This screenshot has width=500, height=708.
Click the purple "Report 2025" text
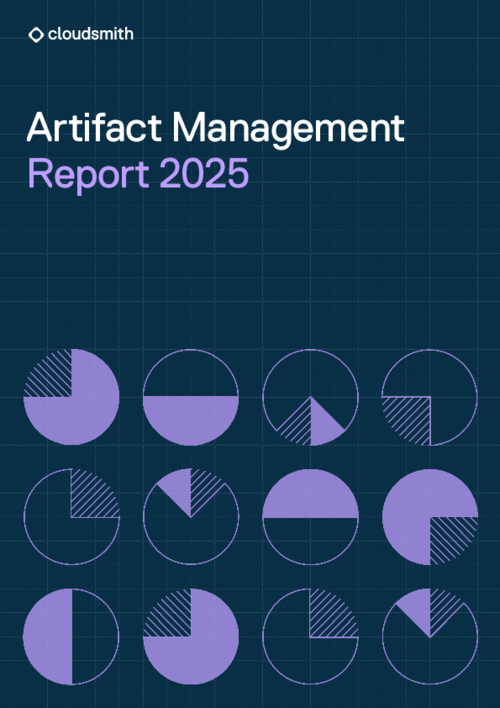(138, 174)
